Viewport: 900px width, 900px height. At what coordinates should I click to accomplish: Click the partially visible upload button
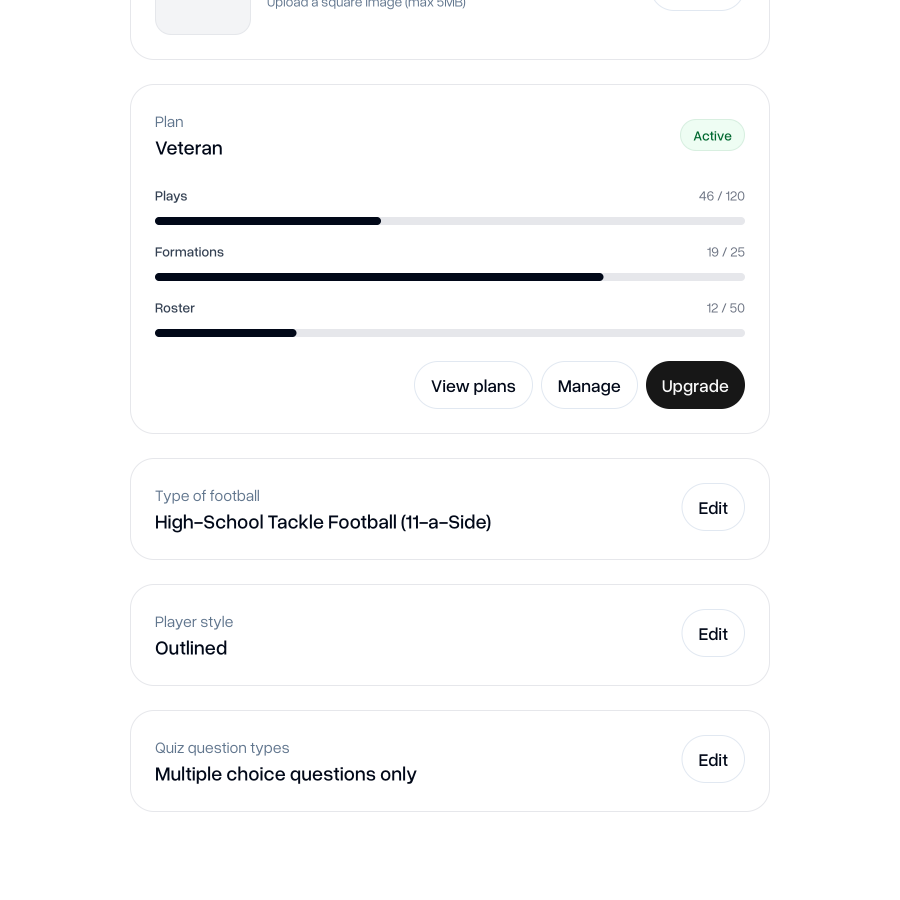(x=697, y=4)
